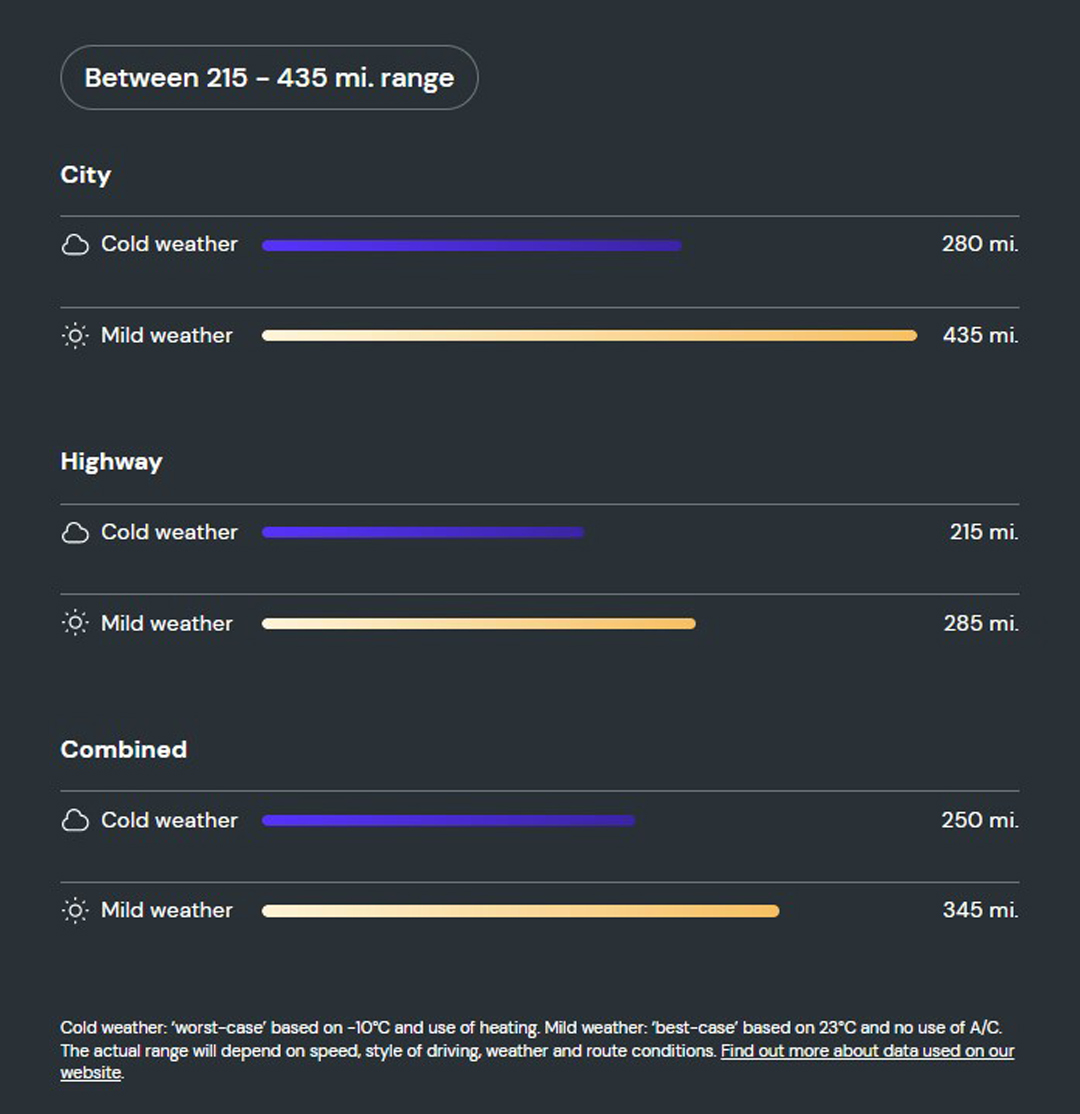Click the purple City Cold weather range bar
This screenshot has width=1080, height=1114.
tap(471, 246)
